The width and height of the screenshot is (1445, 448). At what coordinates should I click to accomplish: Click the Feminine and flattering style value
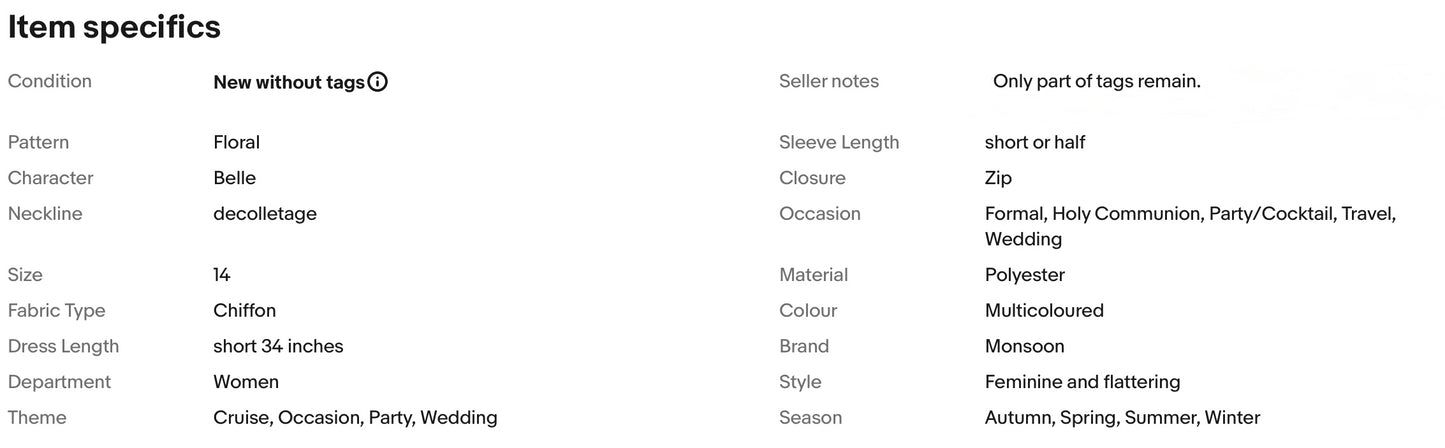tap(1083, 382)
